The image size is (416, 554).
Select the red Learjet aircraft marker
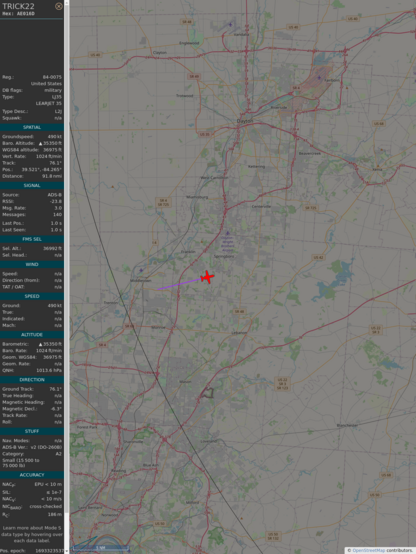207,277
